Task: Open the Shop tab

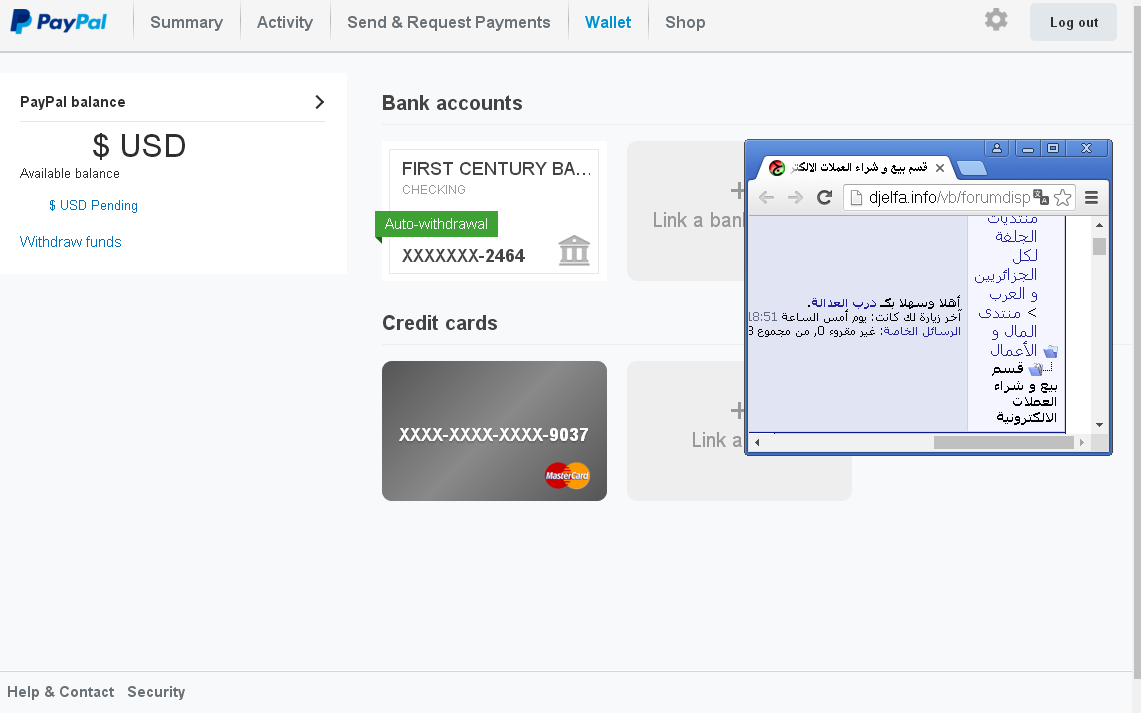Action: (685, 23)
